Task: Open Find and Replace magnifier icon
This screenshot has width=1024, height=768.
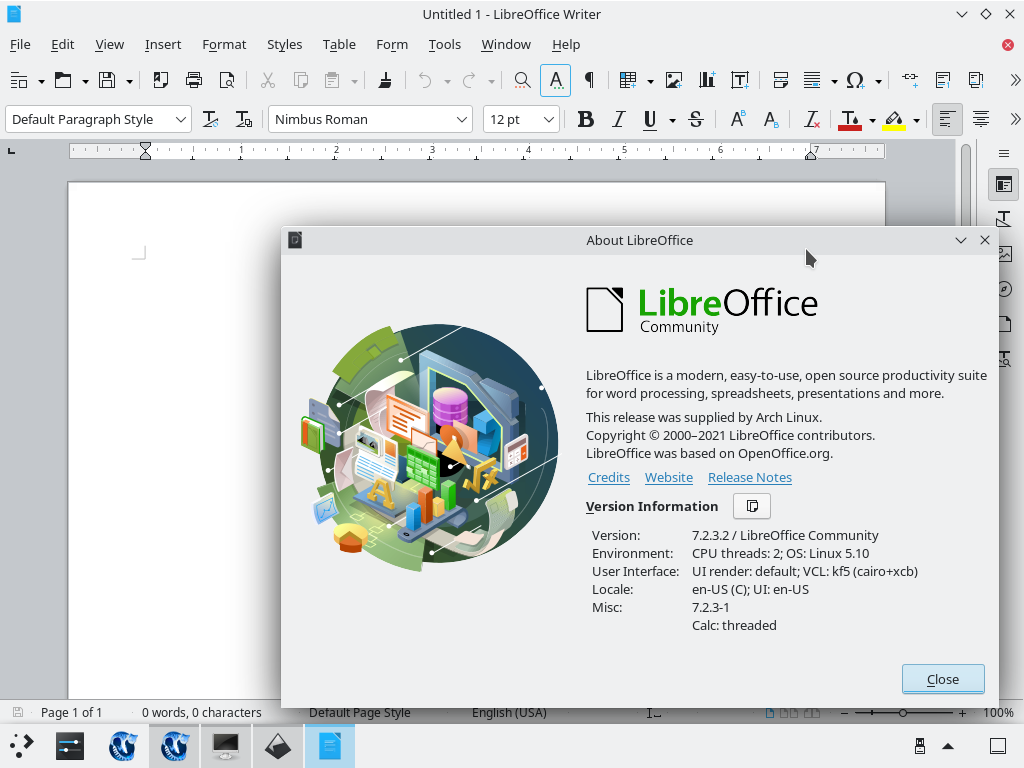Action: tap(522, 80)
